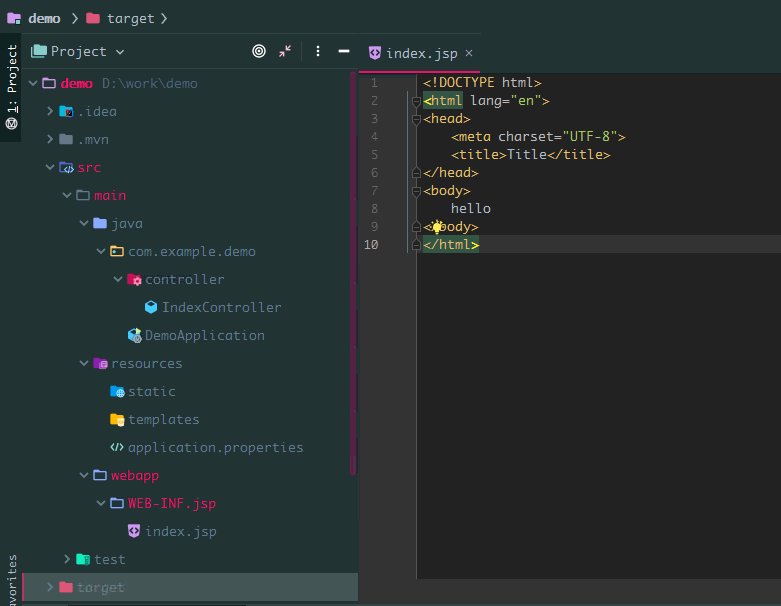Viewport: 781px width, 606px height.
Task: Expand the .idea folder
Action: pyautogui.click(x=50, y=111)
